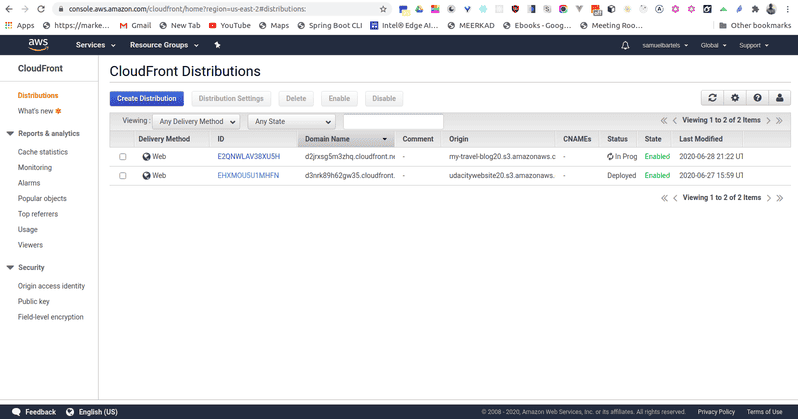798x419 pixels.
Task: Go to previous page arrow below table
Action: [x=675, y=198]
